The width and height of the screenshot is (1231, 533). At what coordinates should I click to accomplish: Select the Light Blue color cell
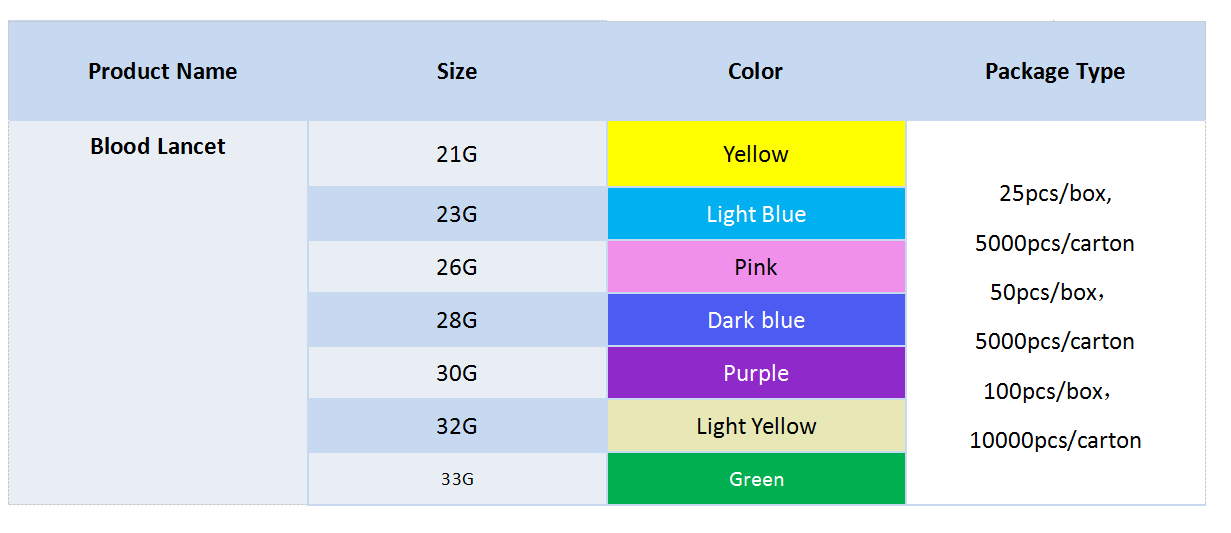click(756, 214)
